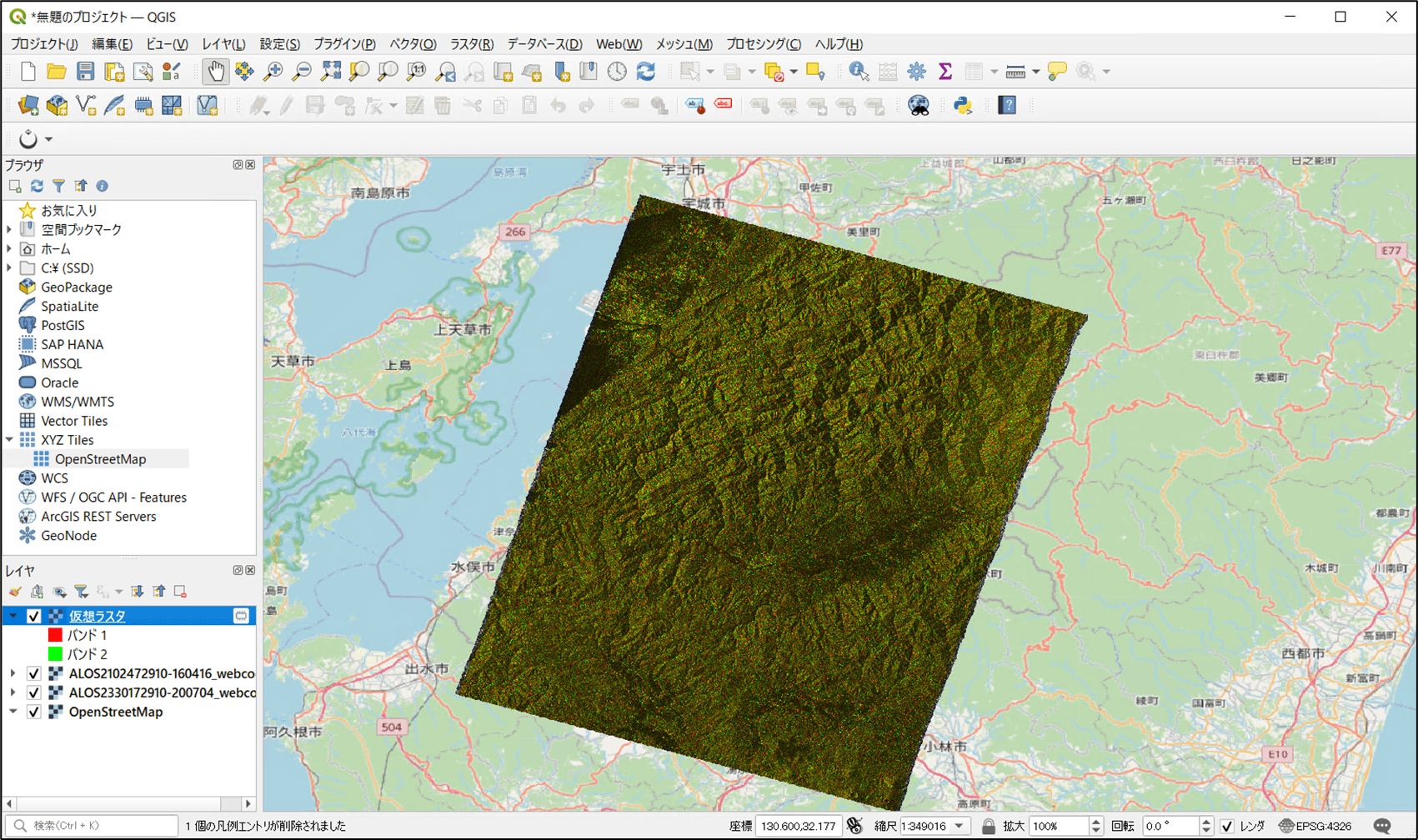Toggle visibility of 仮想ラスタ layer
Screen dimensions: 1418x840
pyautogui.click(x=34, y=616)
